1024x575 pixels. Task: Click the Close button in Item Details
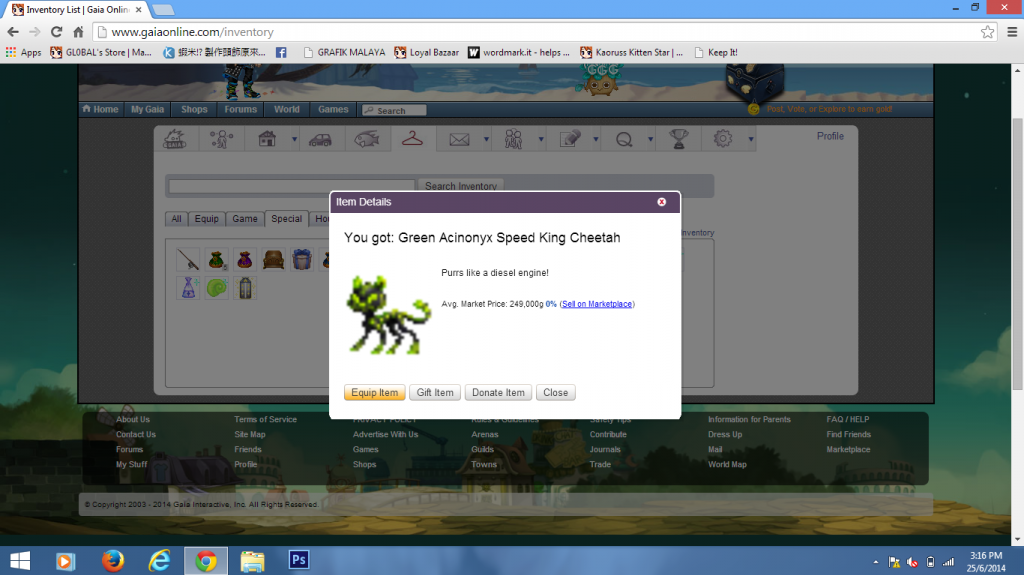click(x=556, y=393)
